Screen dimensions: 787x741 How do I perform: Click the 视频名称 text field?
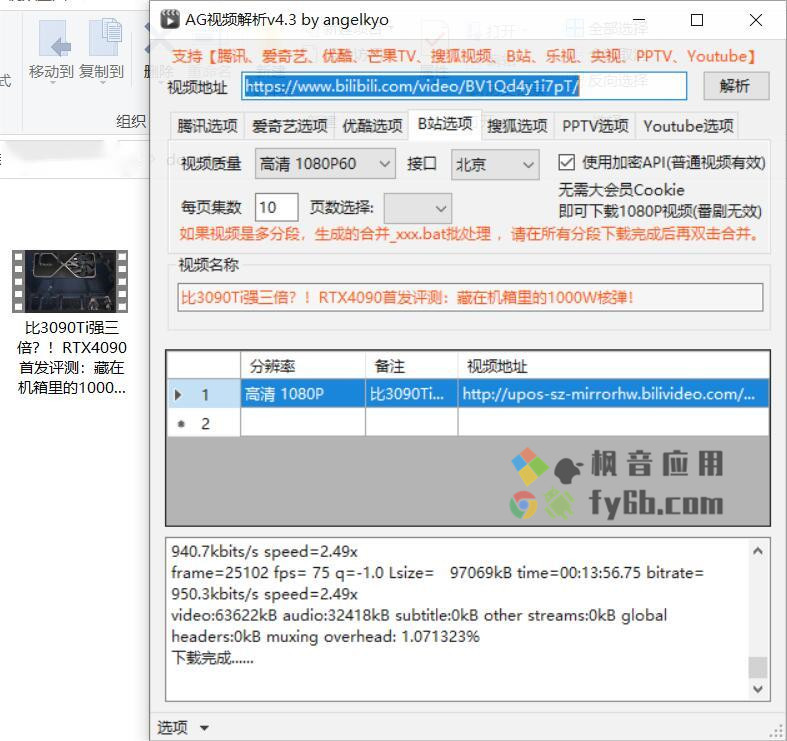(x=470, y=297)
